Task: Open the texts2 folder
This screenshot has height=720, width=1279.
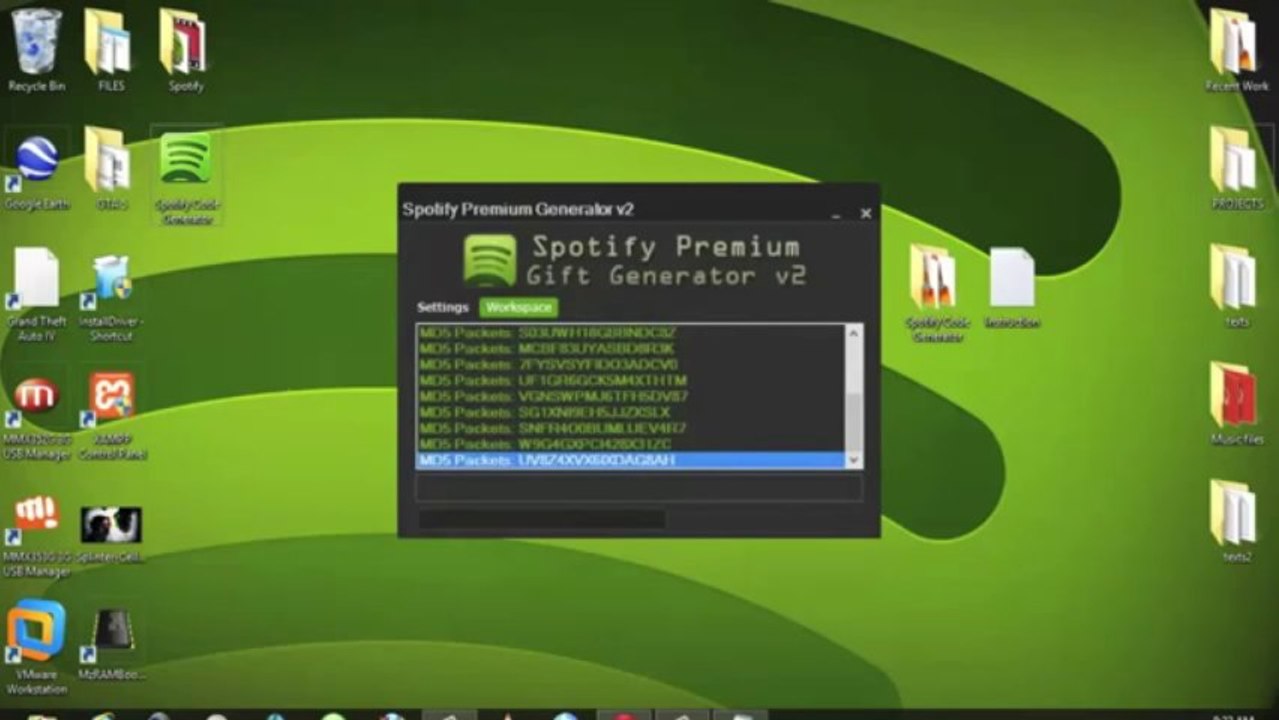Action: click(x=1236, y=521)
